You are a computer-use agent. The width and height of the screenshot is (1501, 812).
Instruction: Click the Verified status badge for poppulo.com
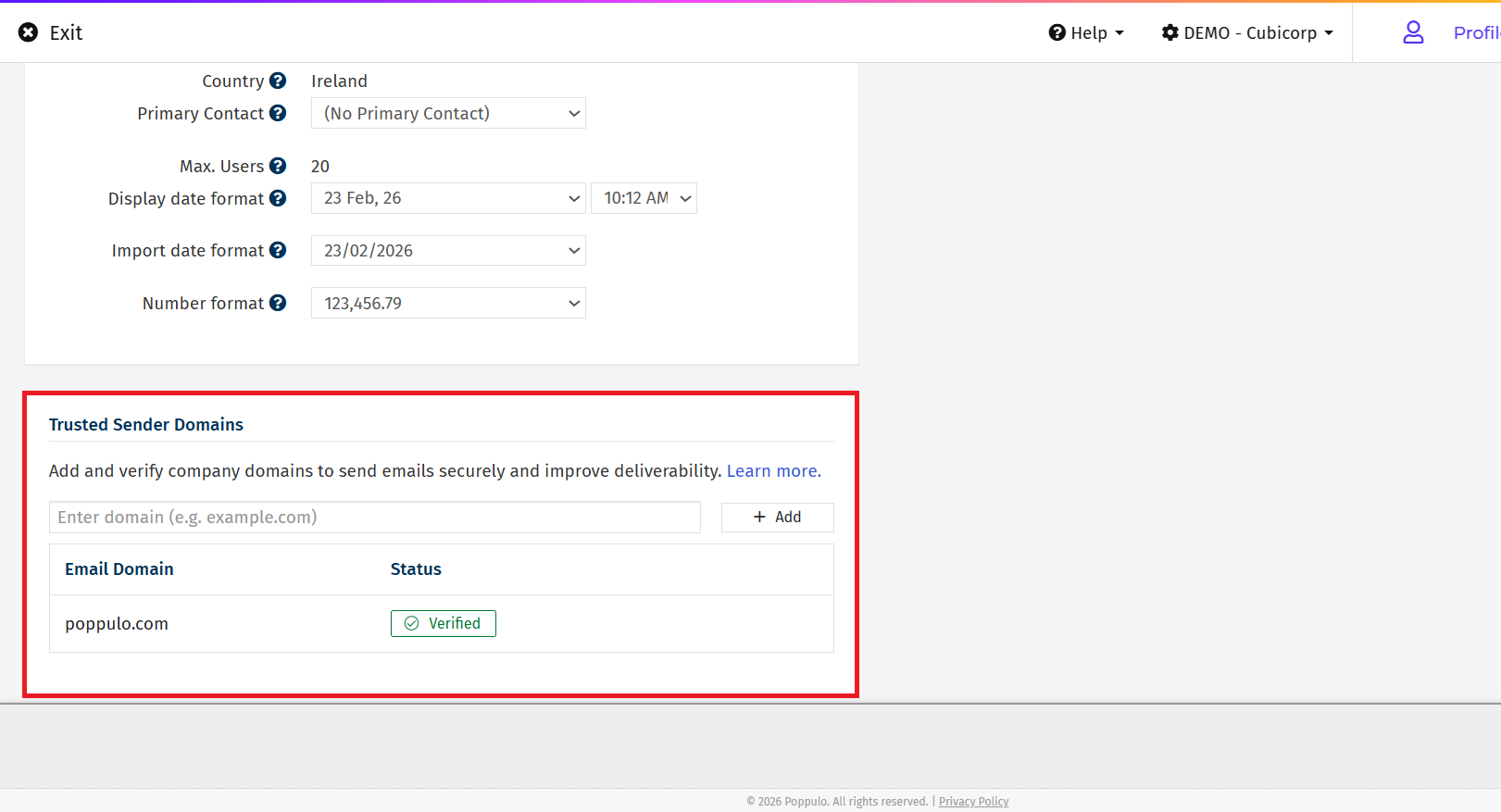[x=444, y=624]
